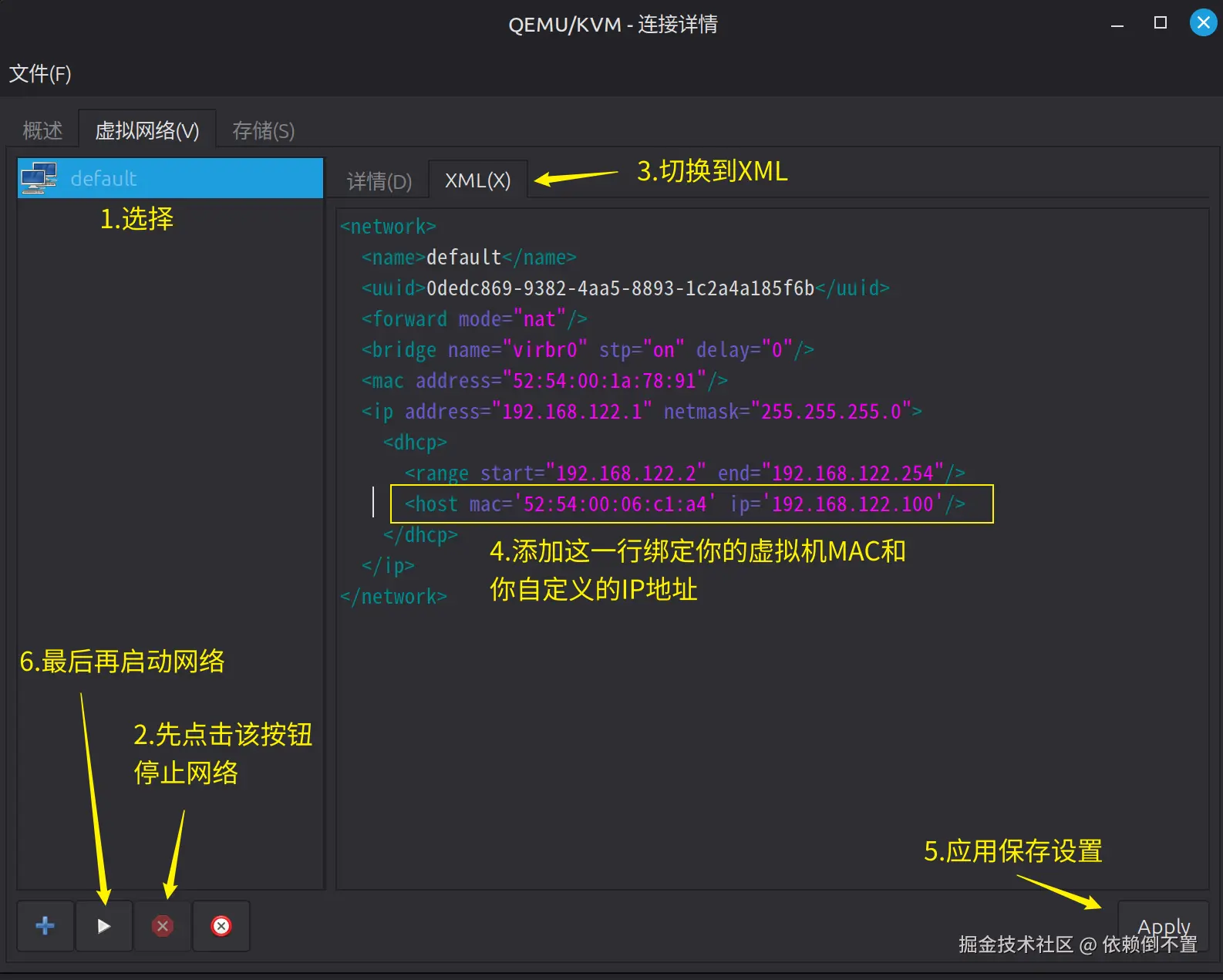Image resolution: width=1223 pixels, height=980 pixels.
Task: Stop the network with red X icon
Action: click(163, 925)
